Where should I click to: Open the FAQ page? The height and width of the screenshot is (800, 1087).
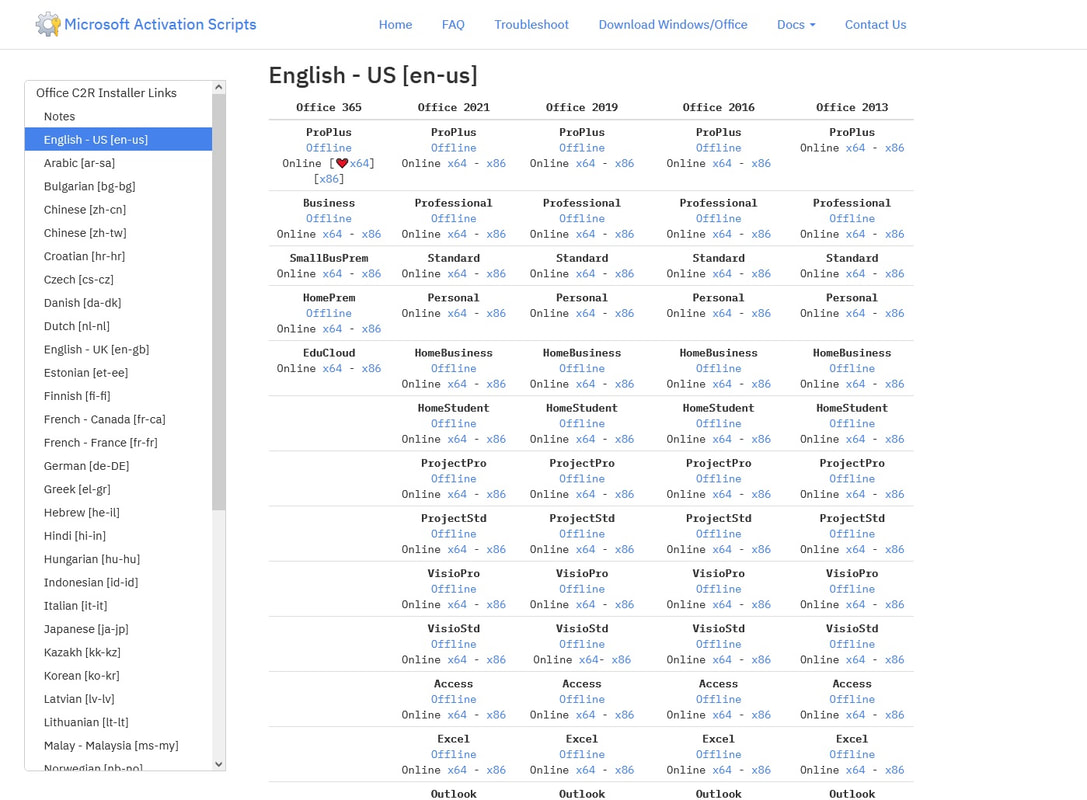pyautogui.click(x=453, y=24)
